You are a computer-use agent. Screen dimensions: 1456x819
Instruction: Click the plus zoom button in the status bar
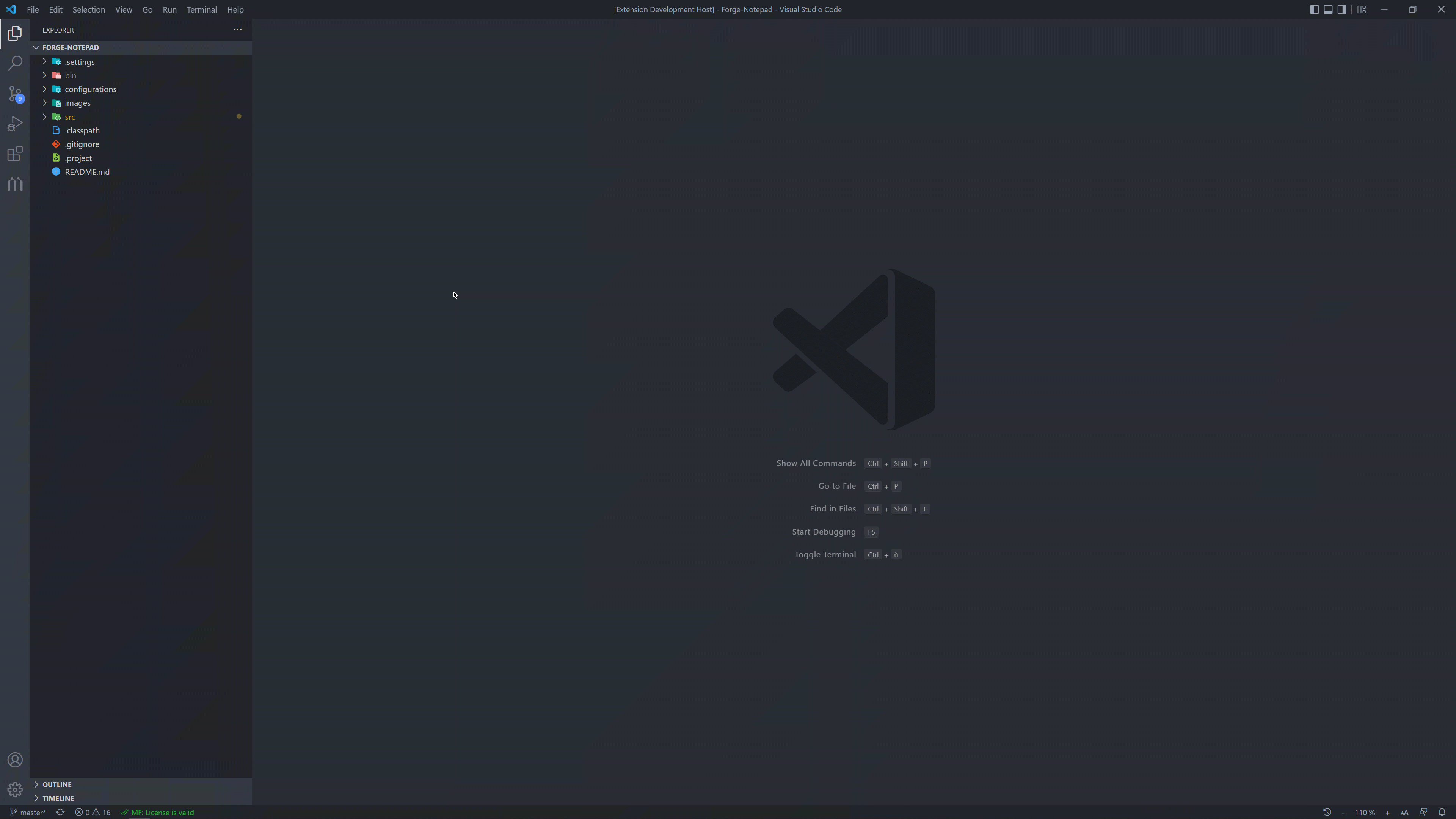coord(1388,813)
